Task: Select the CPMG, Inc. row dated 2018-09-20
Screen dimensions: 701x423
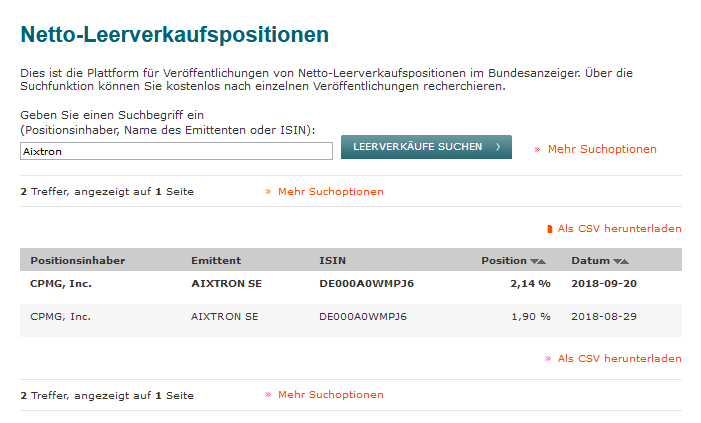Action: (x=350, y=284)
